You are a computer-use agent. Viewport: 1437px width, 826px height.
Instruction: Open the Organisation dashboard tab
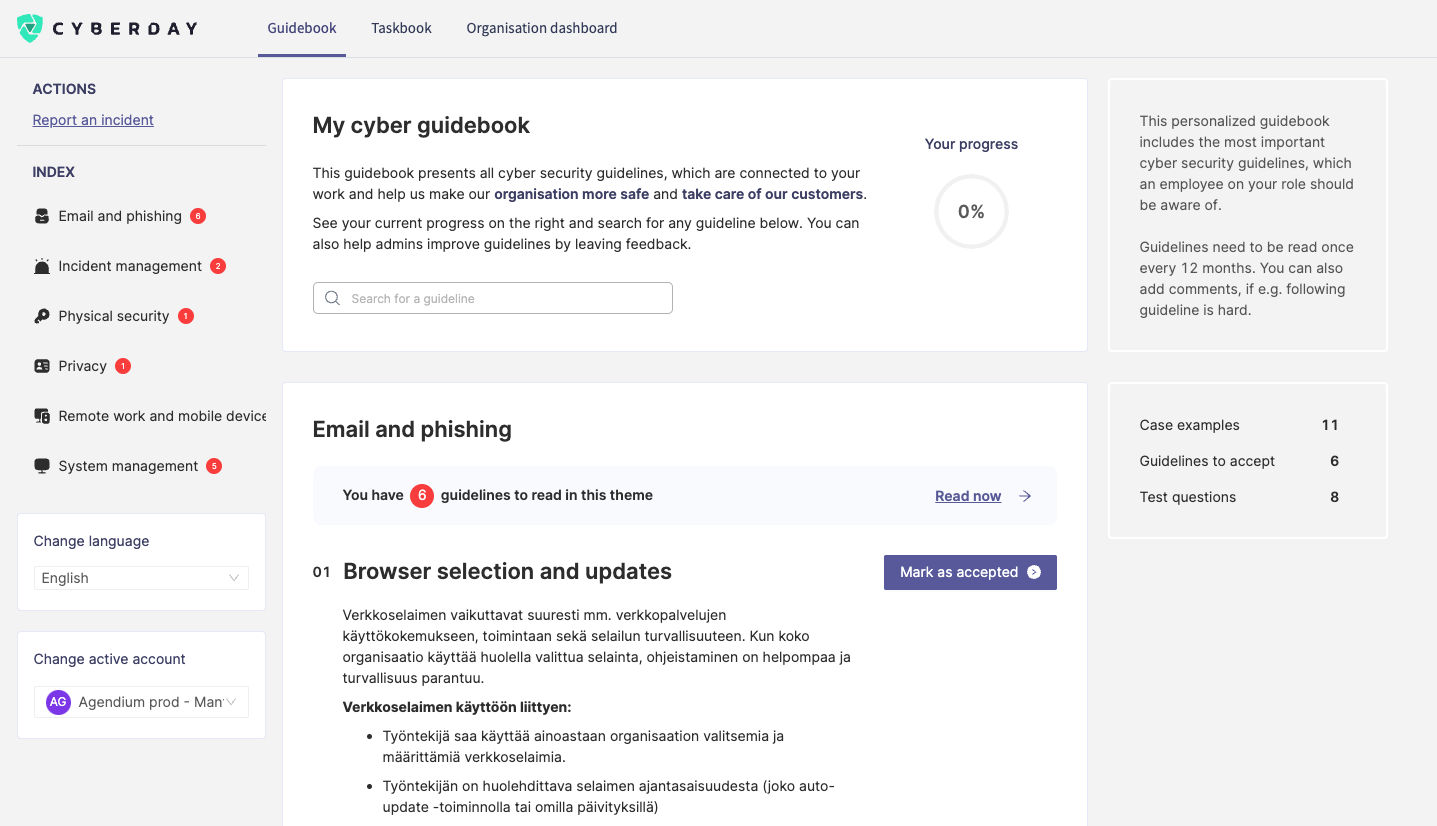pos(541,28)
